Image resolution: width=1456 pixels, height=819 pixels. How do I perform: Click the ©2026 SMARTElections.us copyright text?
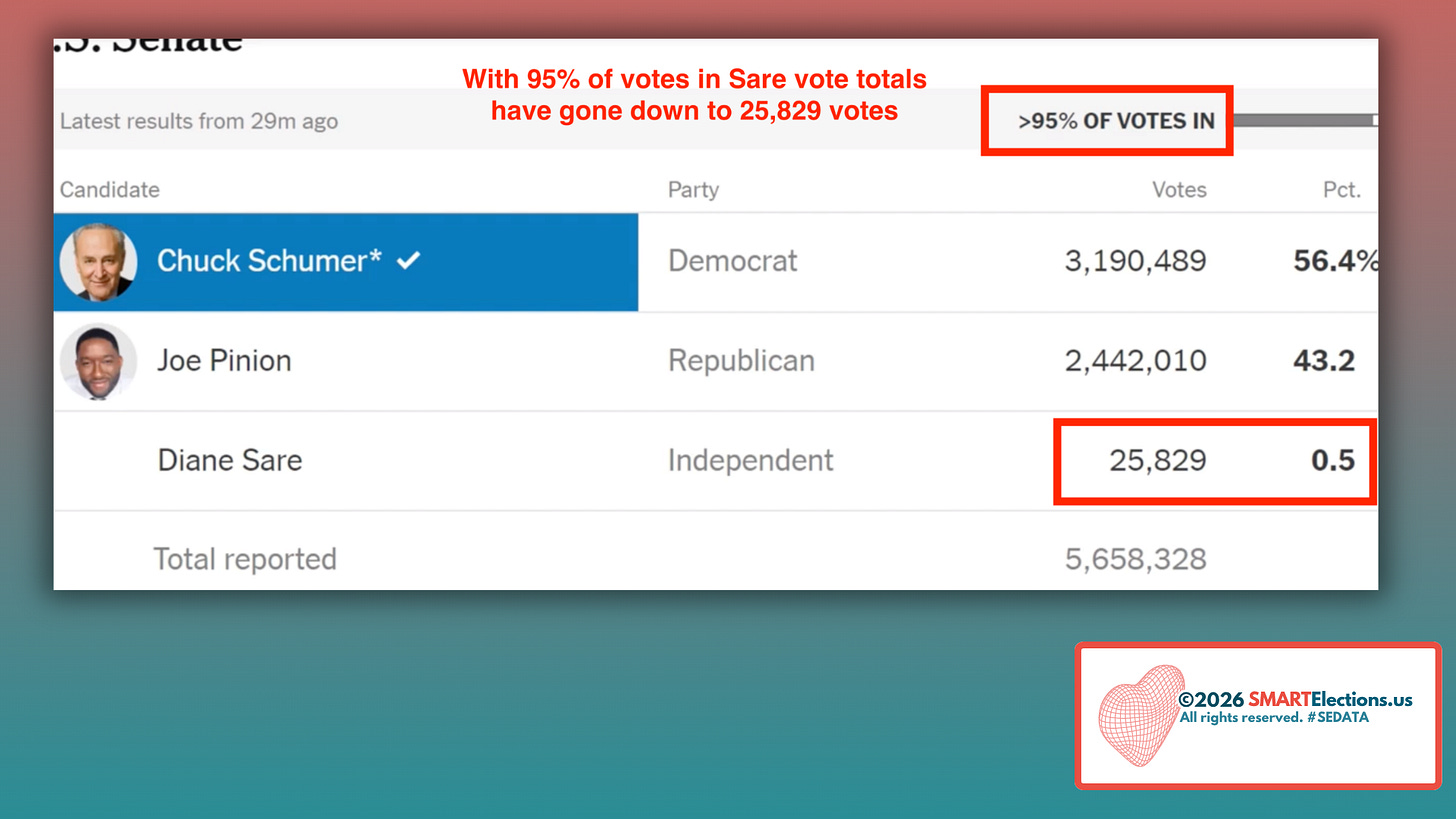point(1296,699)
